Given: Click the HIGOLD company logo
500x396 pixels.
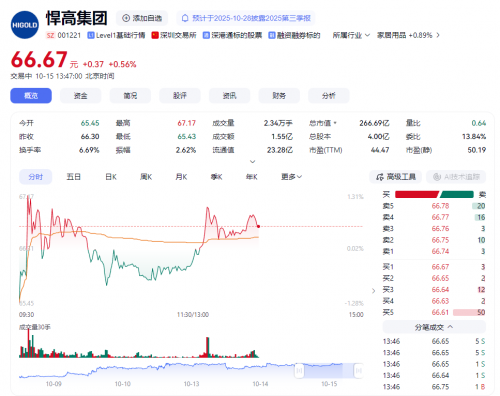Looking at the screenshot, I should [x=25, y=25].
